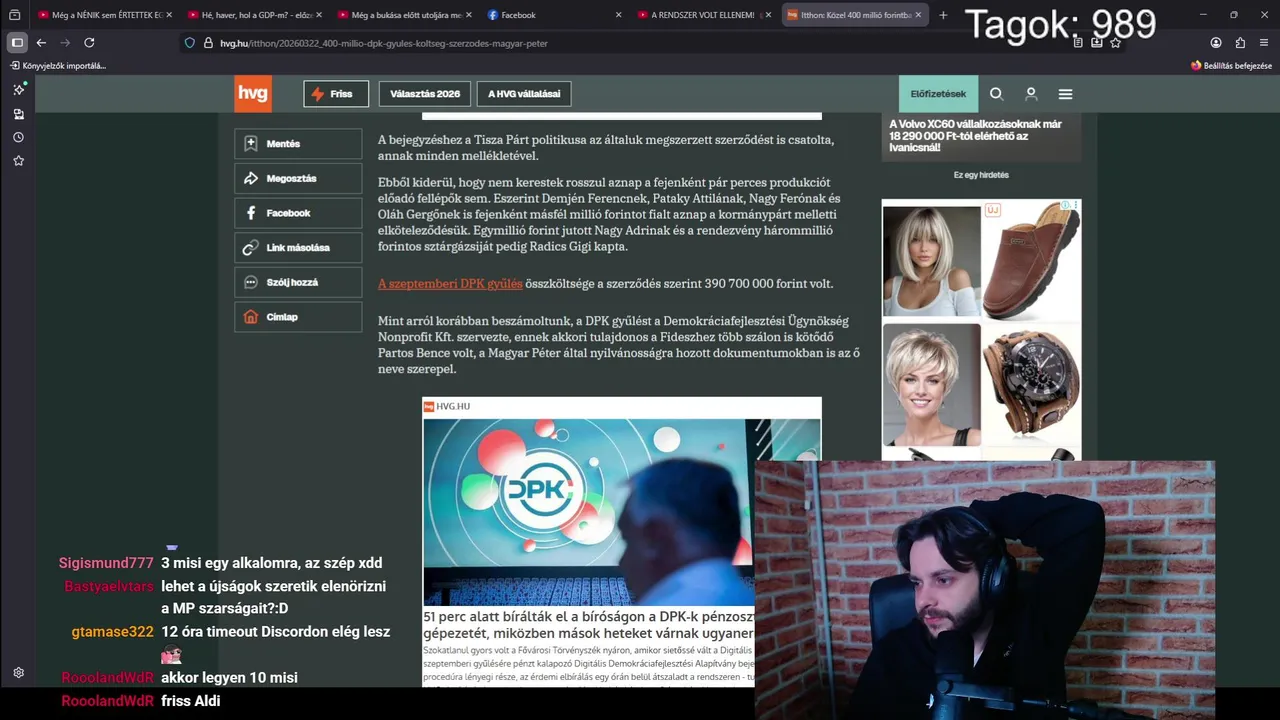
Task: Click 'Ez egy hirdetés' ad label
Action: pos(981,175)
